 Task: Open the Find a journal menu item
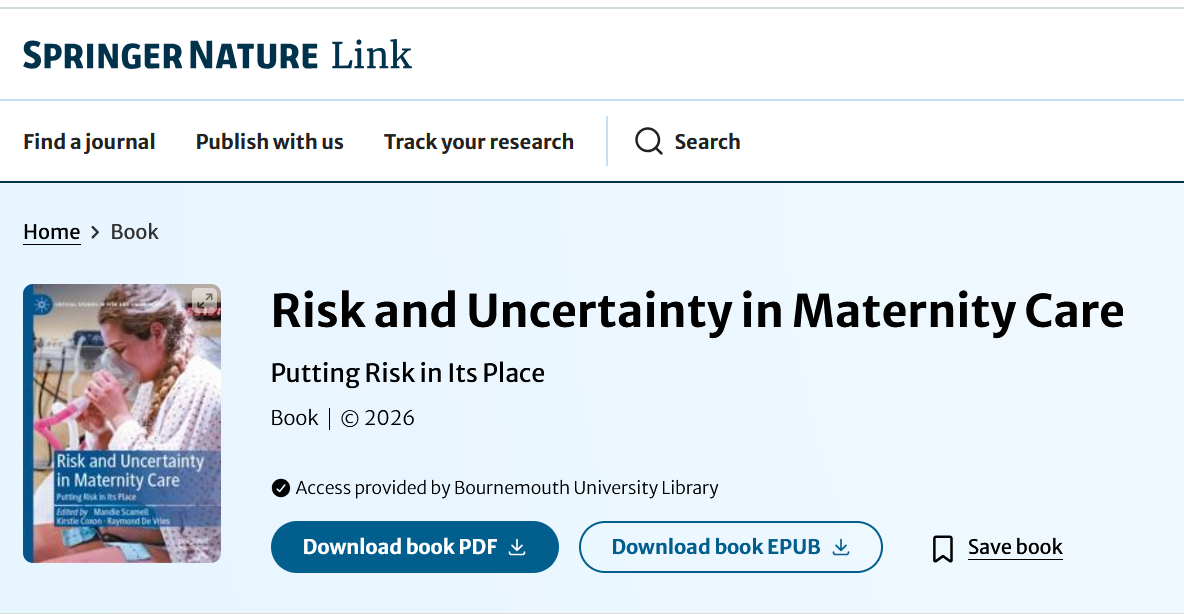click(x=89, y=142)
